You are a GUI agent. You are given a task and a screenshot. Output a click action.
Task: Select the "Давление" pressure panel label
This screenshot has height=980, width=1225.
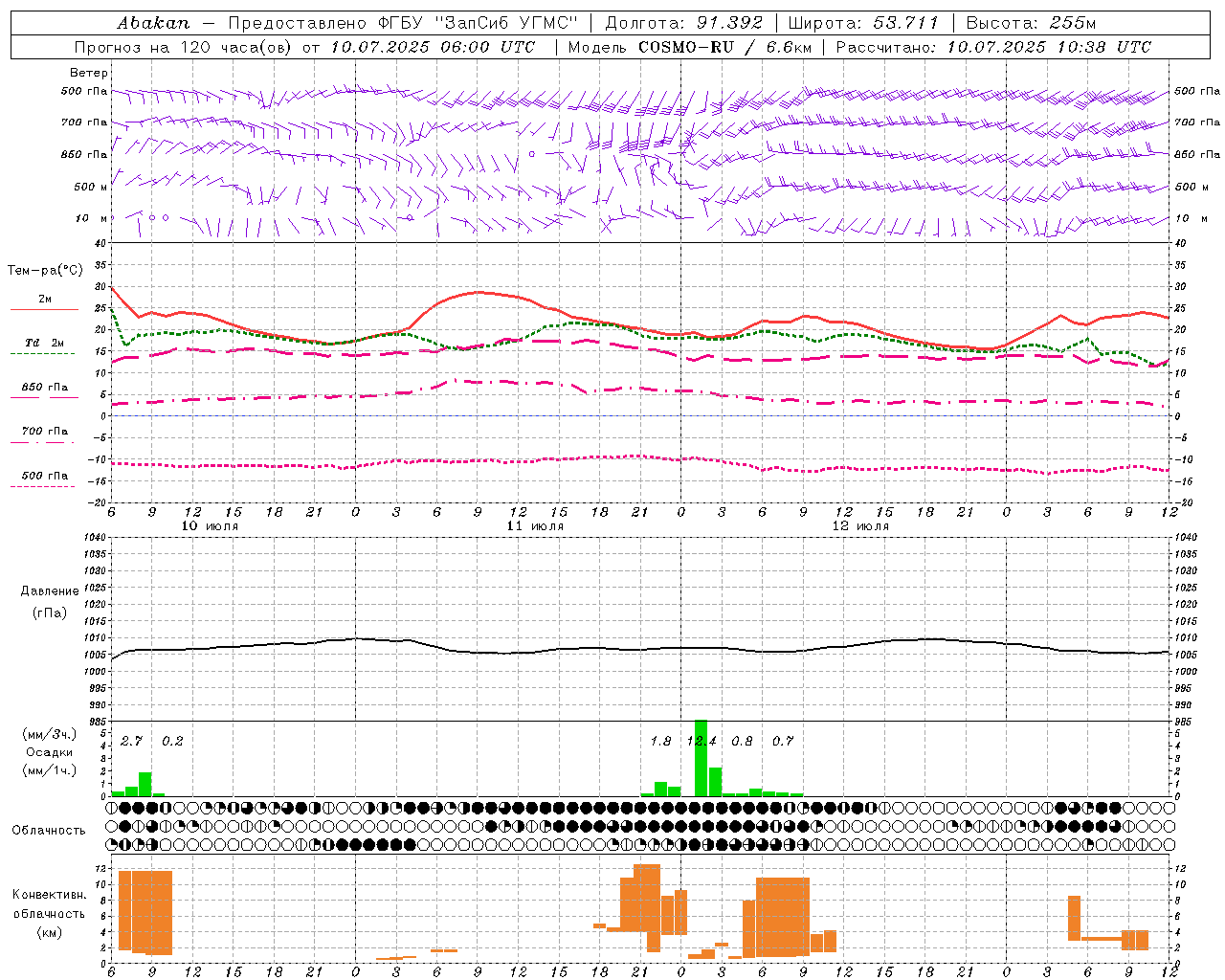(x=50, y=591)
